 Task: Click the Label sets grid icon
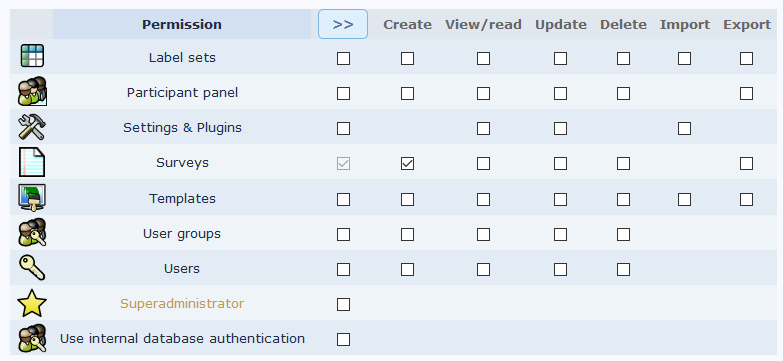pos(32,56)
